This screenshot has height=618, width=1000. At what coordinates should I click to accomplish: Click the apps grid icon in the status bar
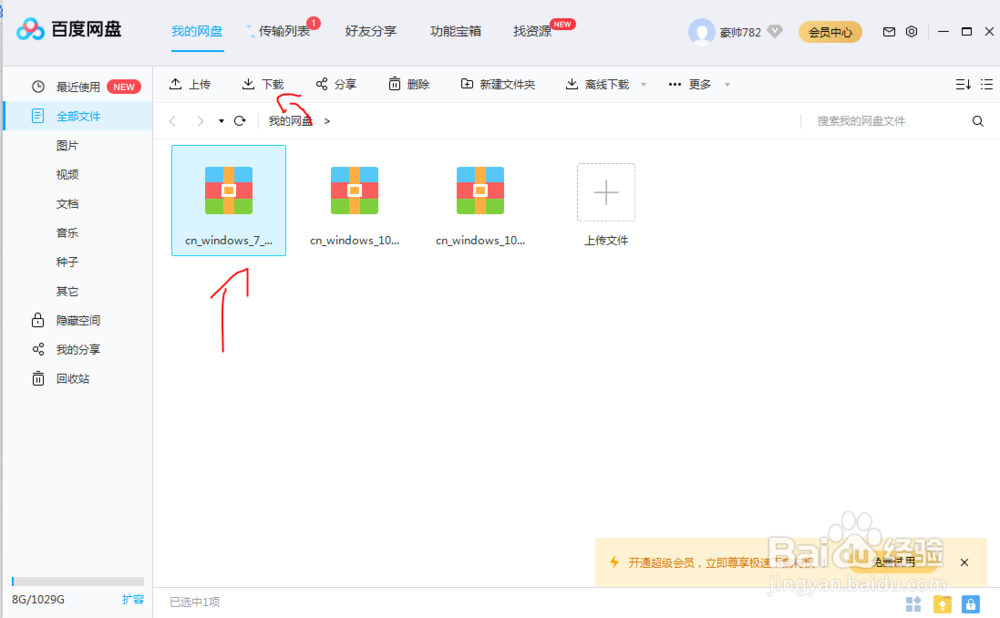click(913, 604)
